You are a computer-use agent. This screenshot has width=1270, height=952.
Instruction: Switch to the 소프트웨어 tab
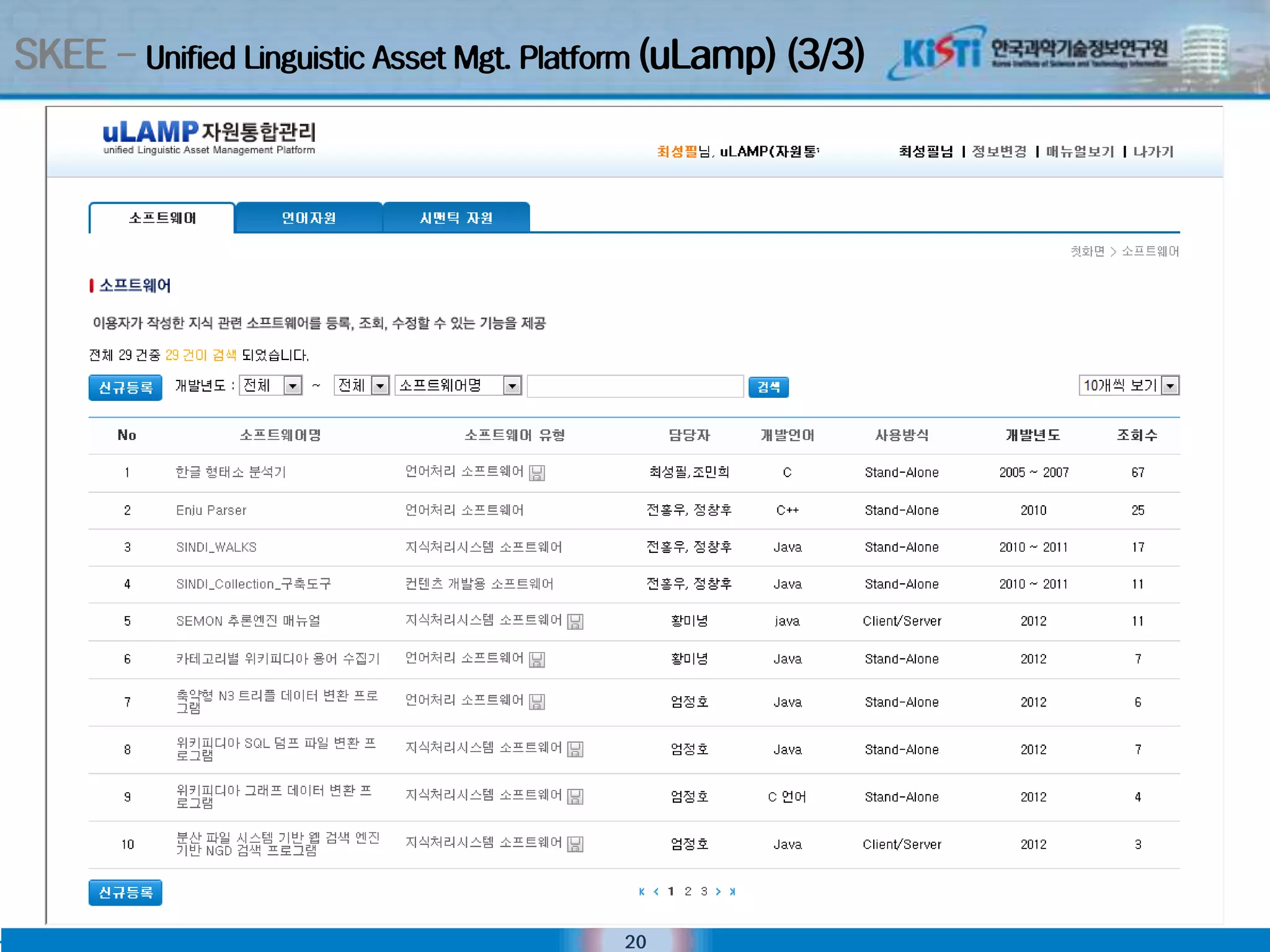tap(162, 218)
